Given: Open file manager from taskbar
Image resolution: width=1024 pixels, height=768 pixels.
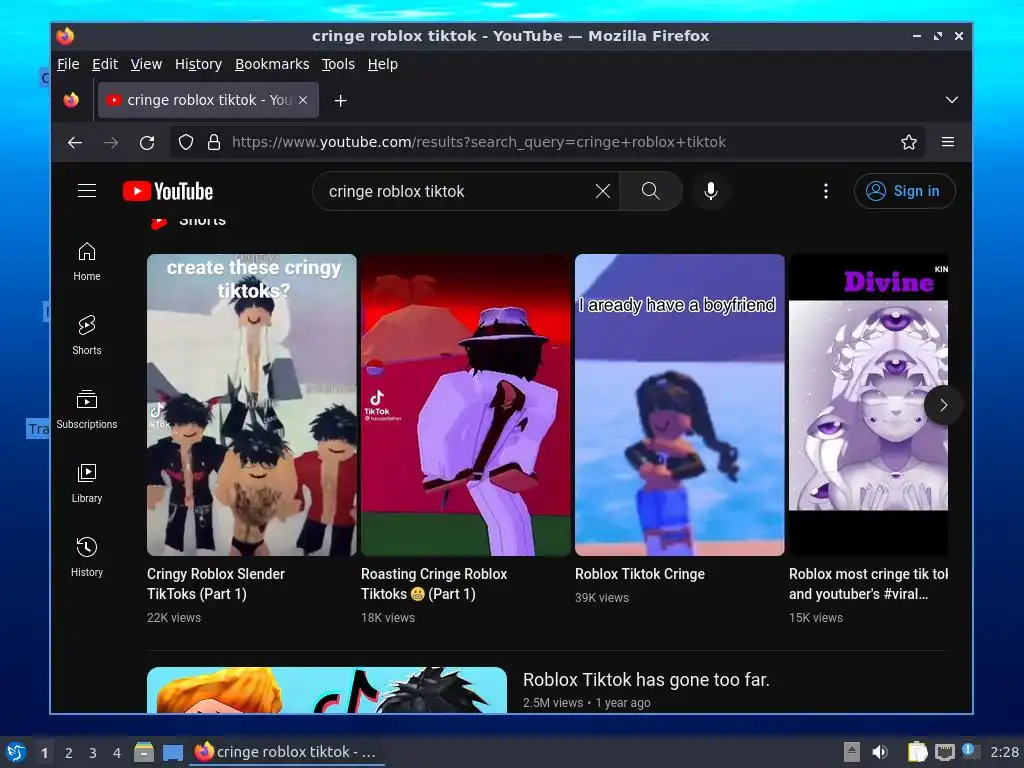Looking at the screenshot, I should (144, 752).
